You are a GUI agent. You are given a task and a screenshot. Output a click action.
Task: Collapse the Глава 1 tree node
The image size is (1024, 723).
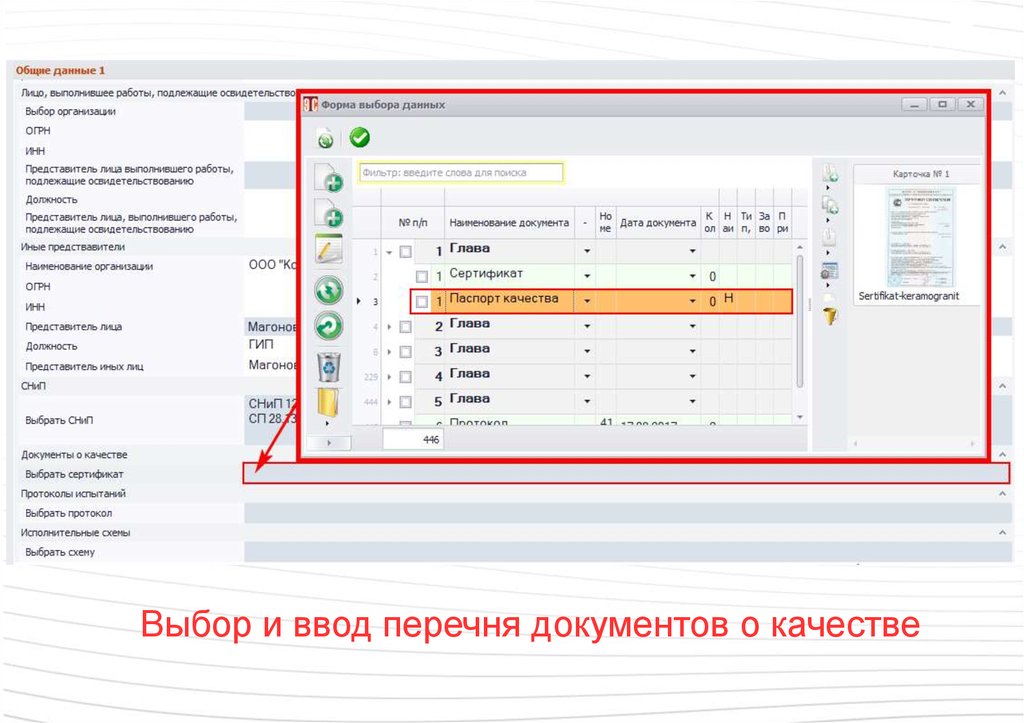click(390, 252)
